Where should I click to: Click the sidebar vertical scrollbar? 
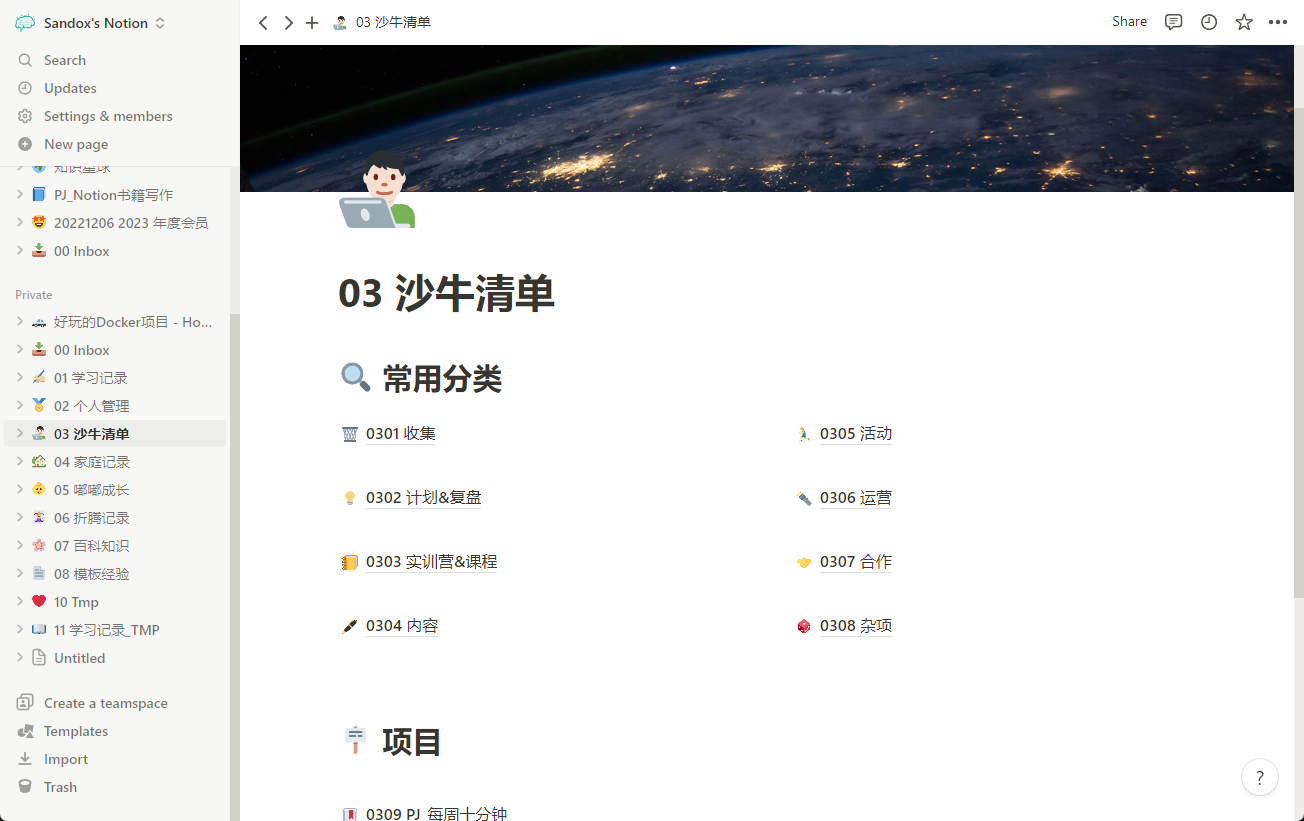pos(235,565)
